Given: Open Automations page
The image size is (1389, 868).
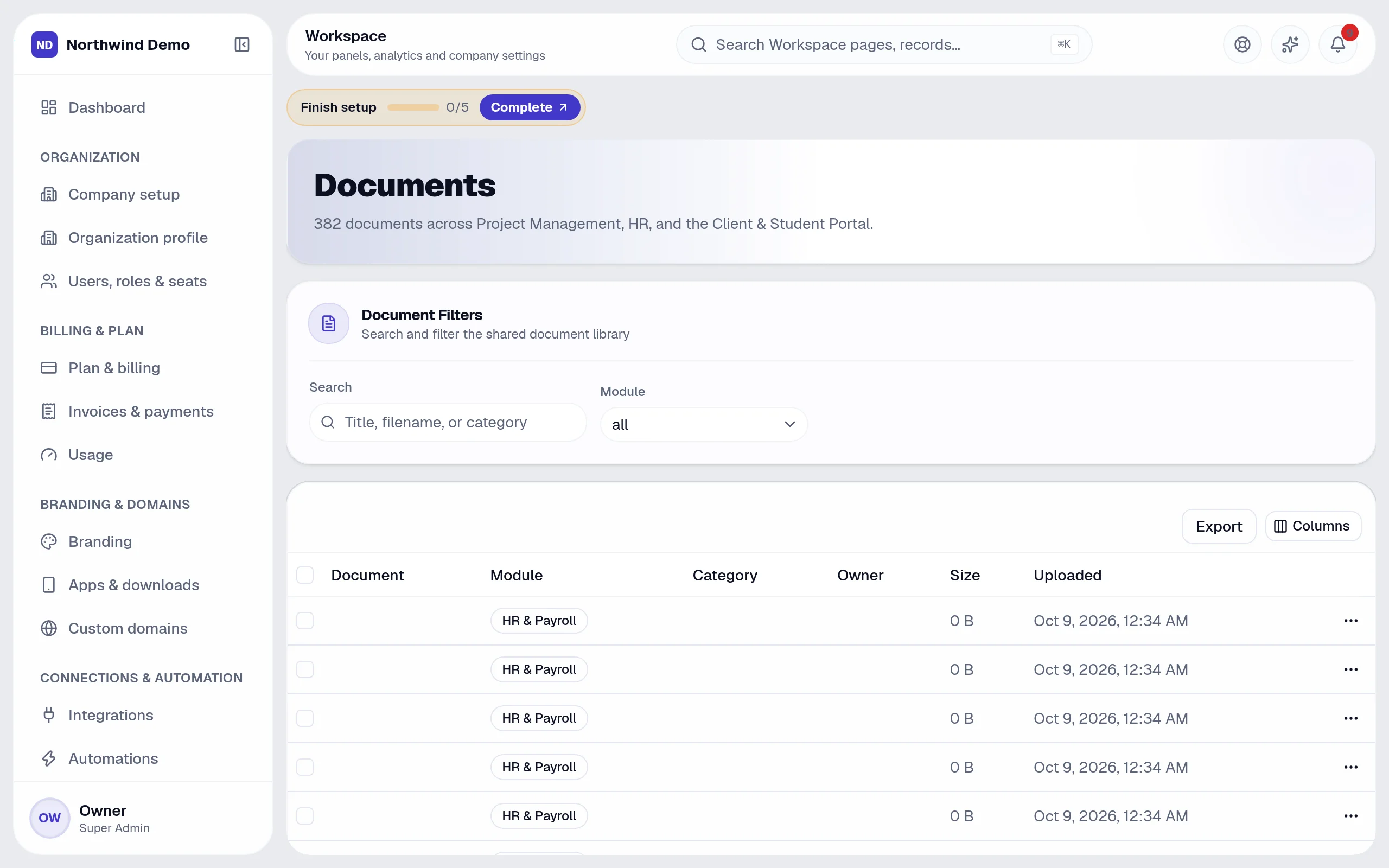Looking at the screenshot, I should click(x=143, y=758).
